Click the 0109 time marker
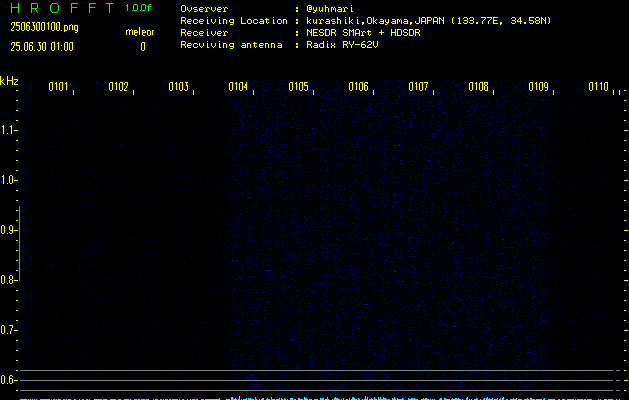Viewport: 629px width, 400px height. coord(538,87)
